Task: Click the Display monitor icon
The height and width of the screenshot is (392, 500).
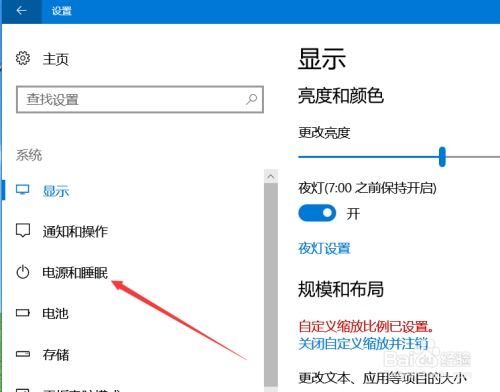Action: 23,190
